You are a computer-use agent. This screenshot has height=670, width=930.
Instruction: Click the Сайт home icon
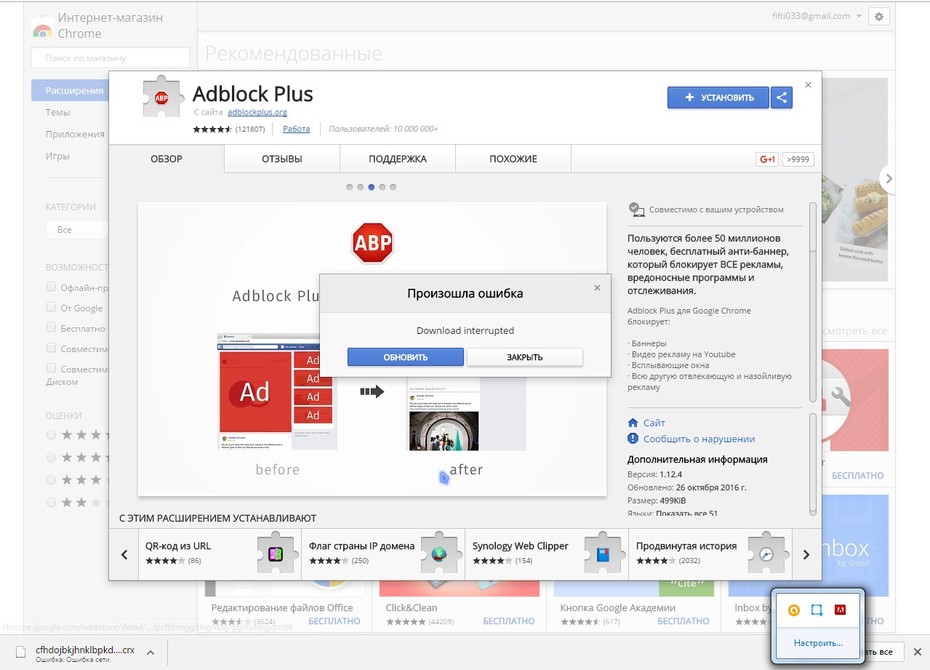click(x=633, y=423)
